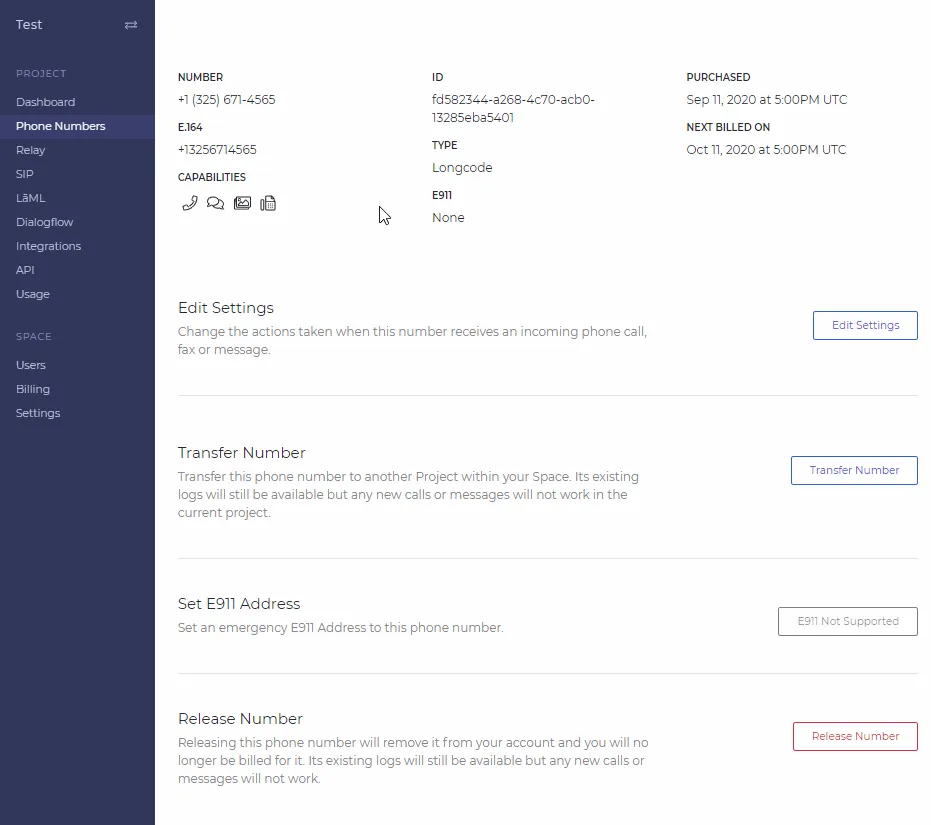Screen dimensions: 931x825
Task: View the Usage page
Action: click(x=32, y=294)
